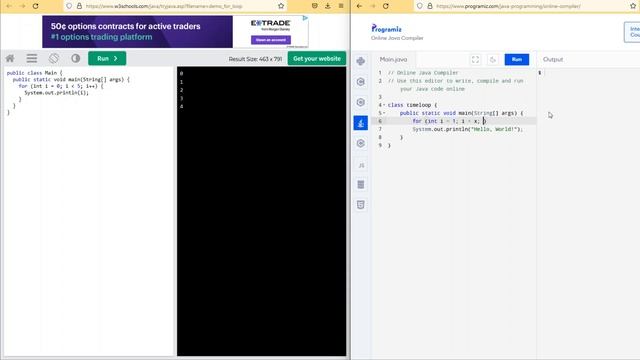
Task: Click the green Get your website button
Action: click(x=317, y=58)
